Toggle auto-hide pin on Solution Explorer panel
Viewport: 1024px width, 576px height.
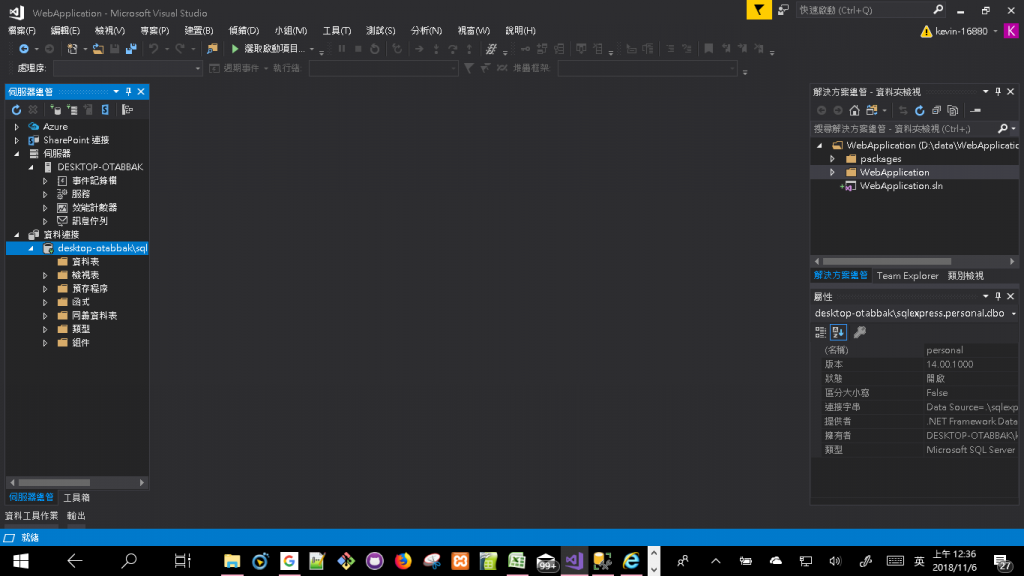(998, 91)
